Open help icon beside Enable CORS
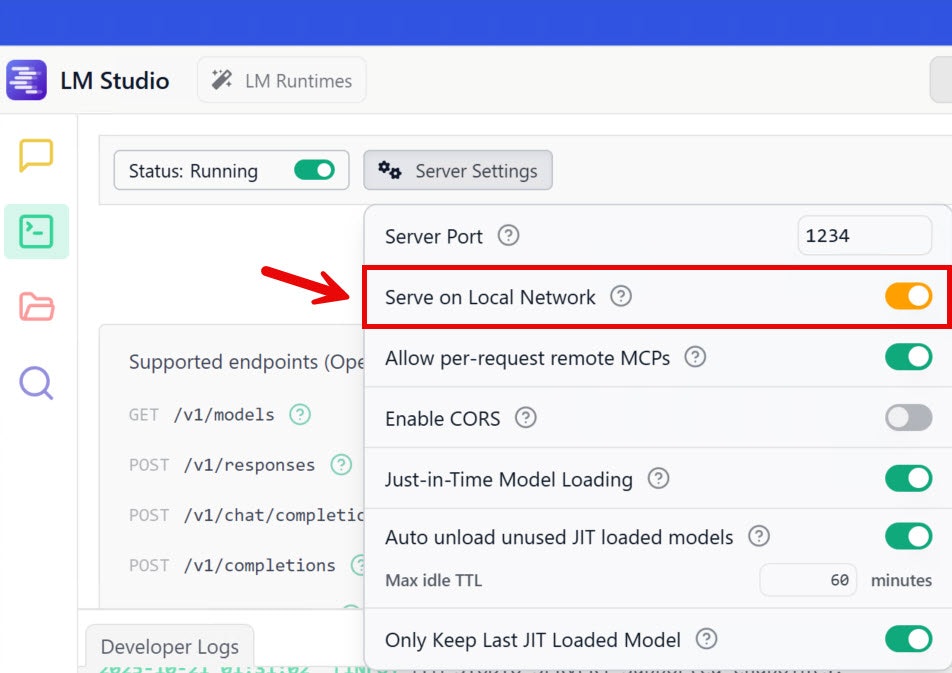952x673 pixels. click(x=526, y=418)
